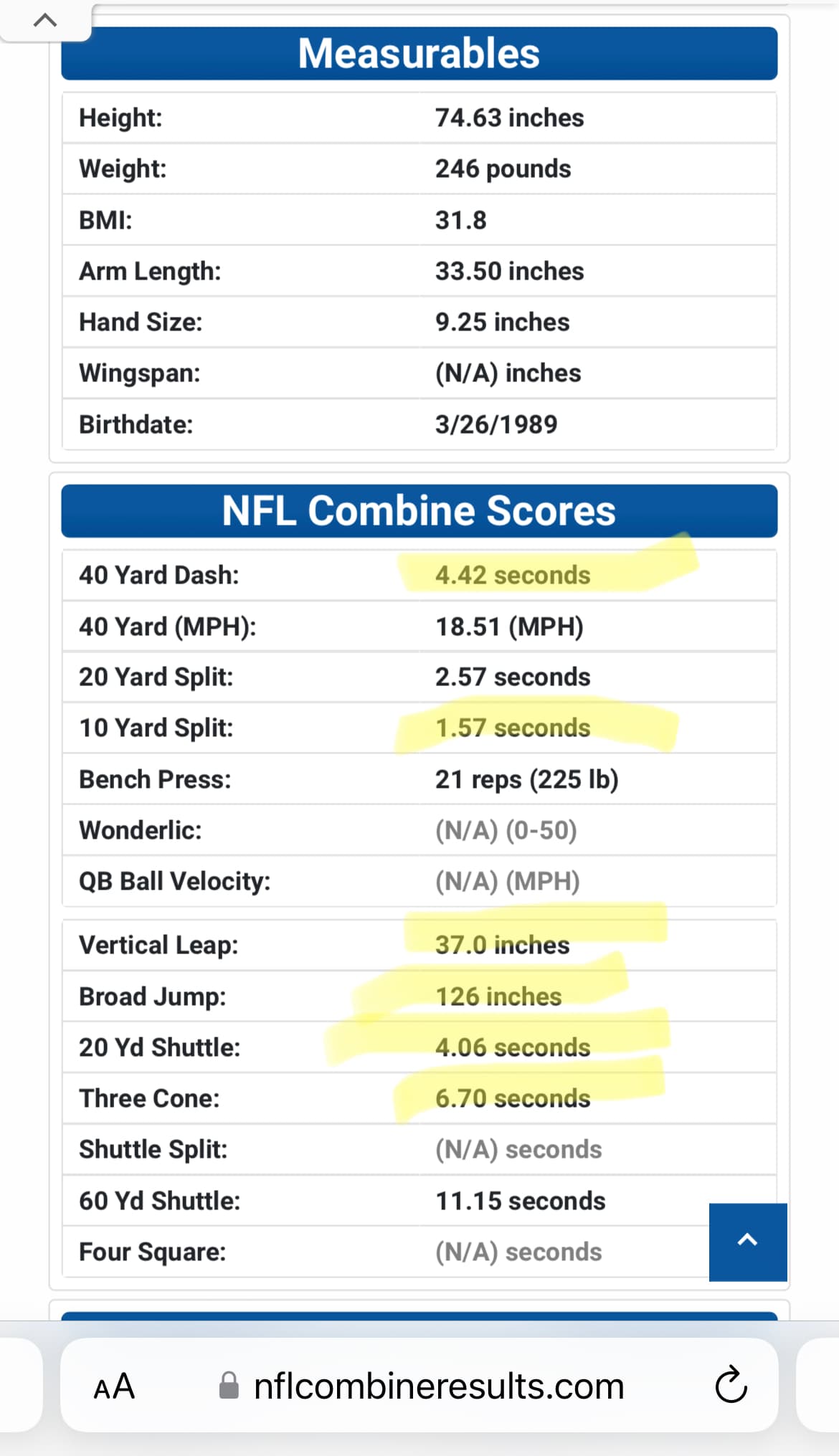
Task: Click the nflcombineresults.com address field
Action: pos(438,1386)
